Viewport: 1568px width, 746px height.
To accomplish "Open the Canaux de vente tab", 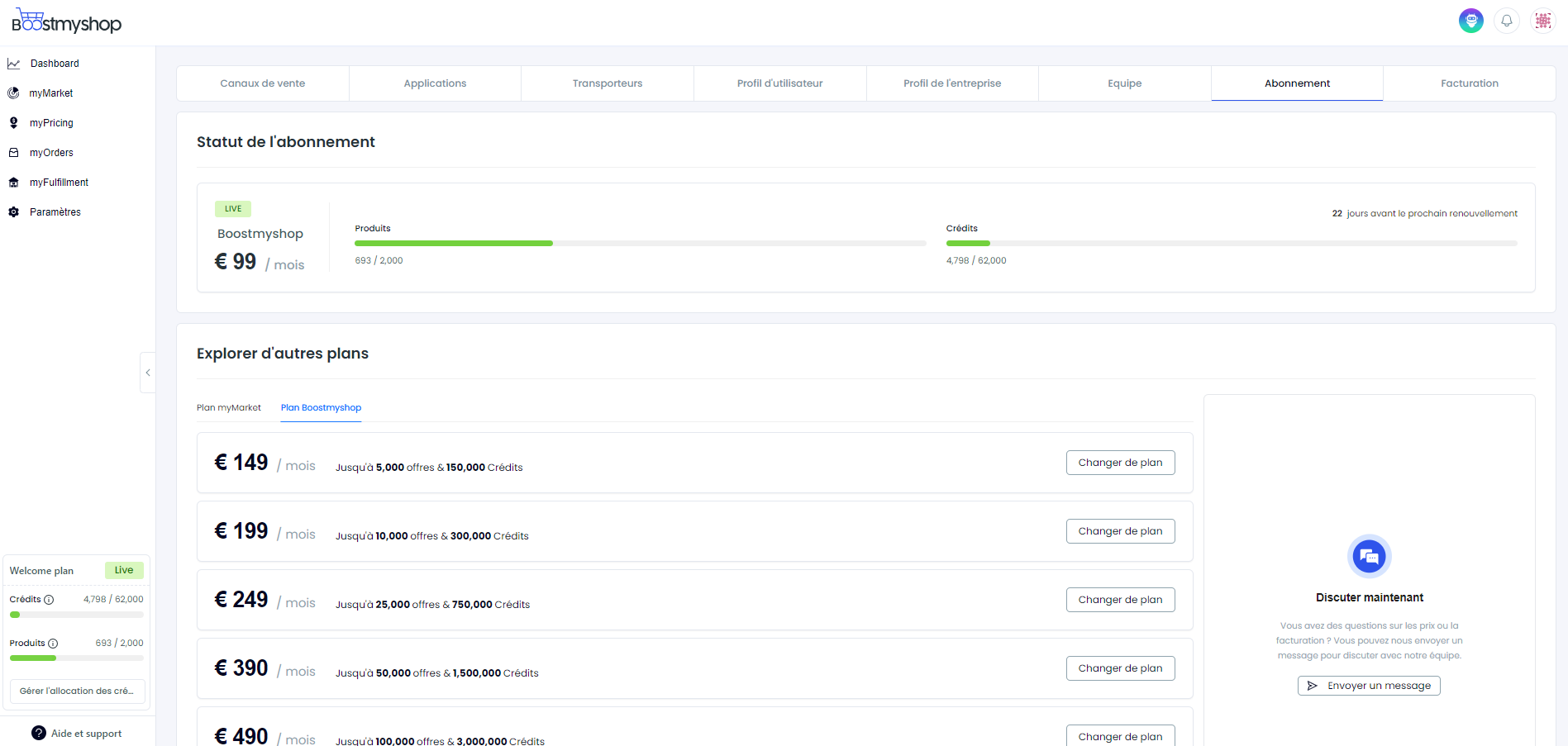I will (263, 83).
